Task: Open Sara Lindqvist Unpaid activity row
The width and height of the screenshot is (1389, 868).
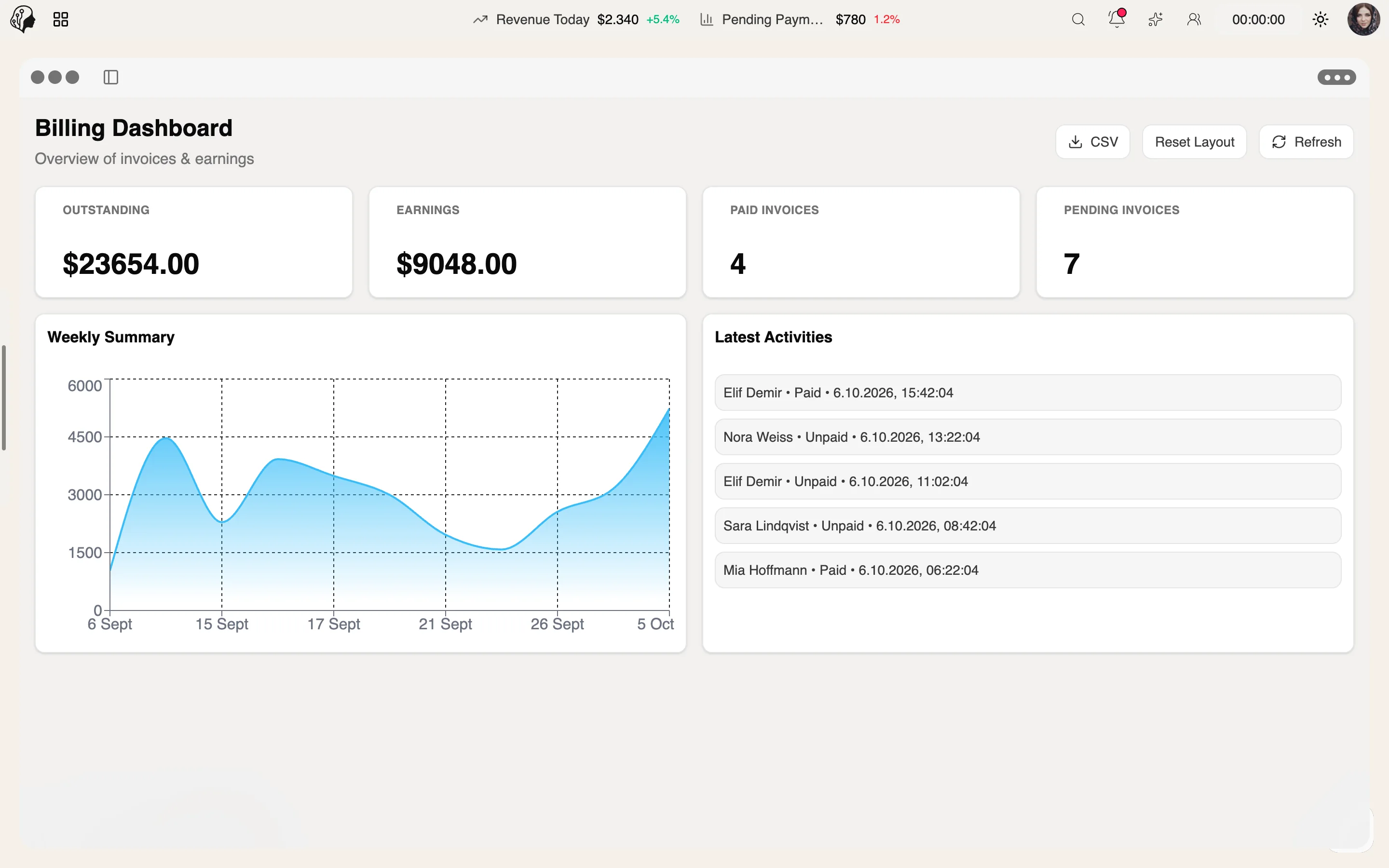Action: coord(1028,526)
